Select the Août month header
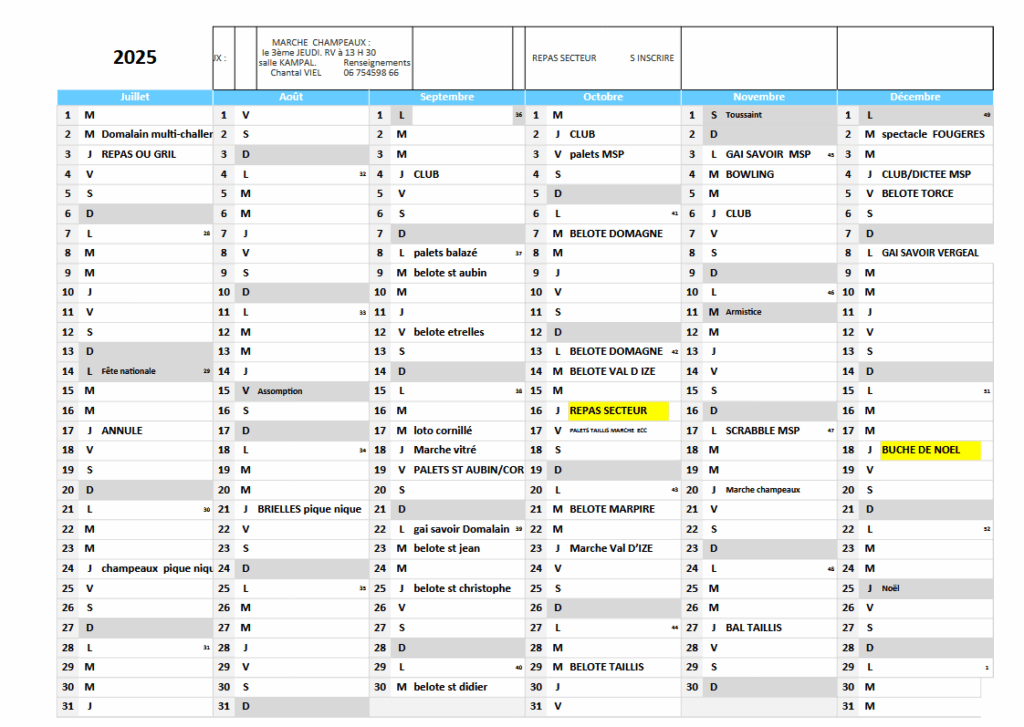Image resolution: width=1024 pixels, height=727 pixels. coord(291,97)
